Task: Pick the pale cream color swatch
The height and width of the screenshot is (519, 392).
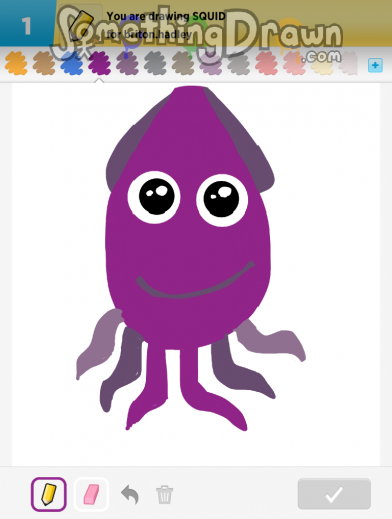Action: (322, 64)
